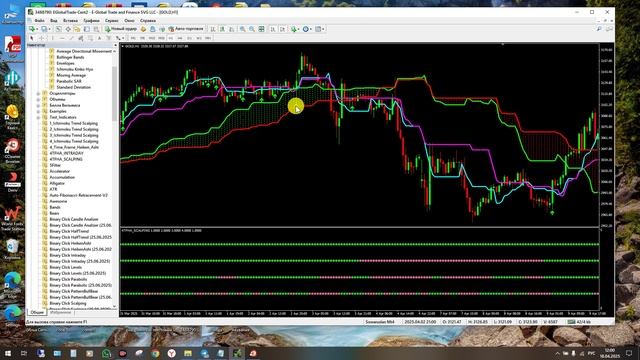Switch to the H4 timeframe

coord(180,38)
